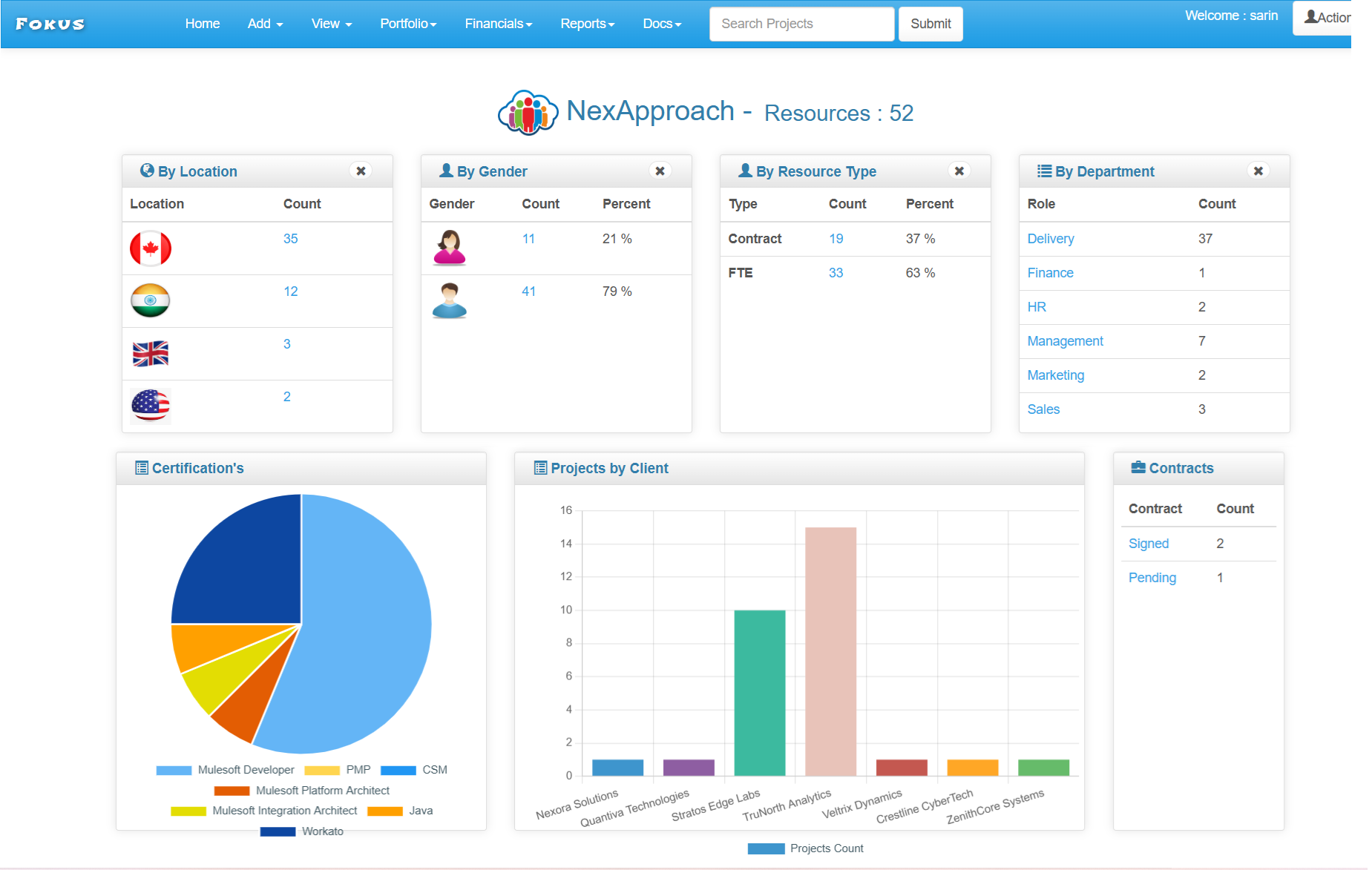Click the Fokus logo in navbar

click(x=50, y=24)
